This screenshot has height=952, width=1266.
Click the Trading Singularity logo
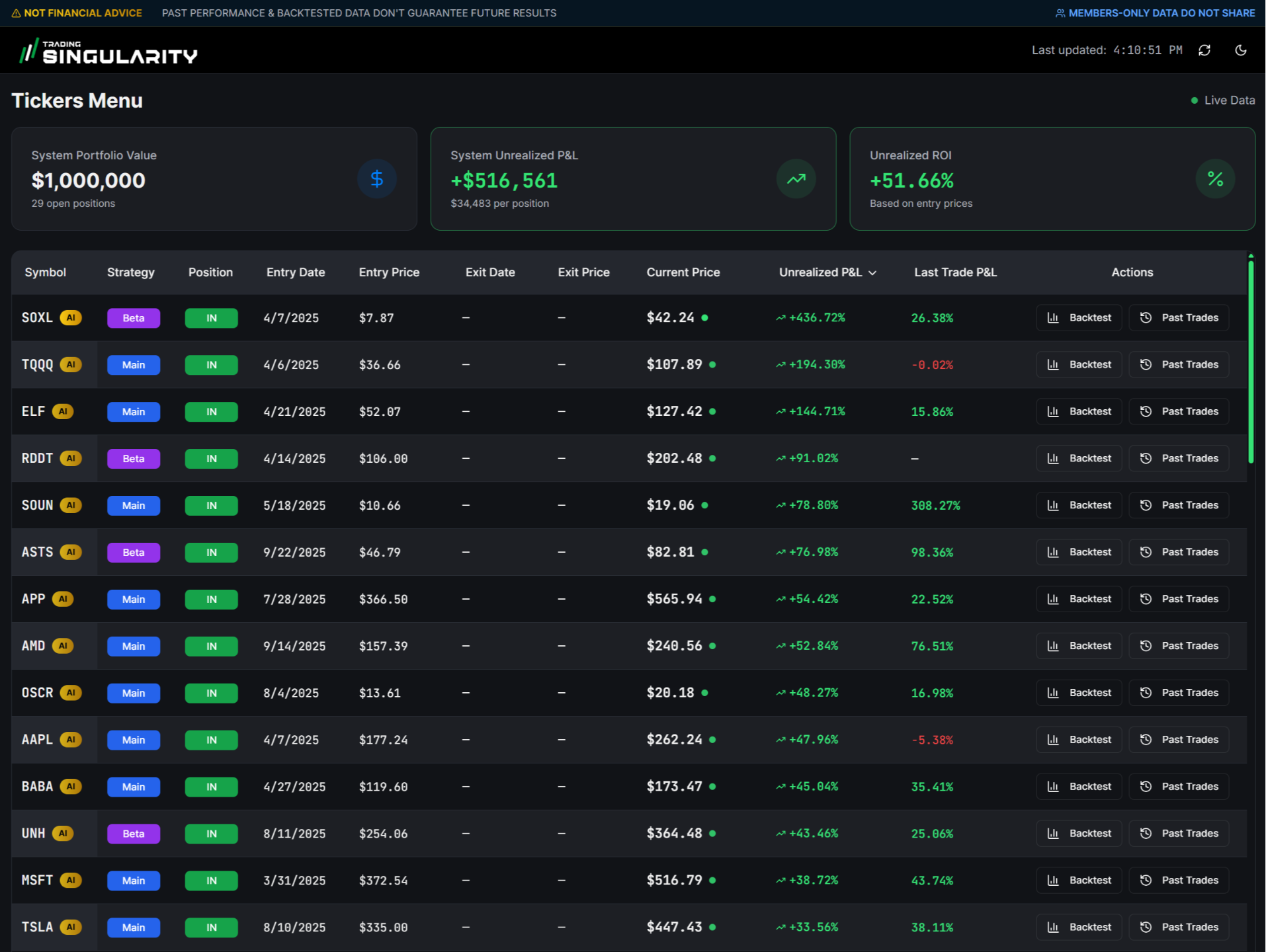tap(108, 52)
